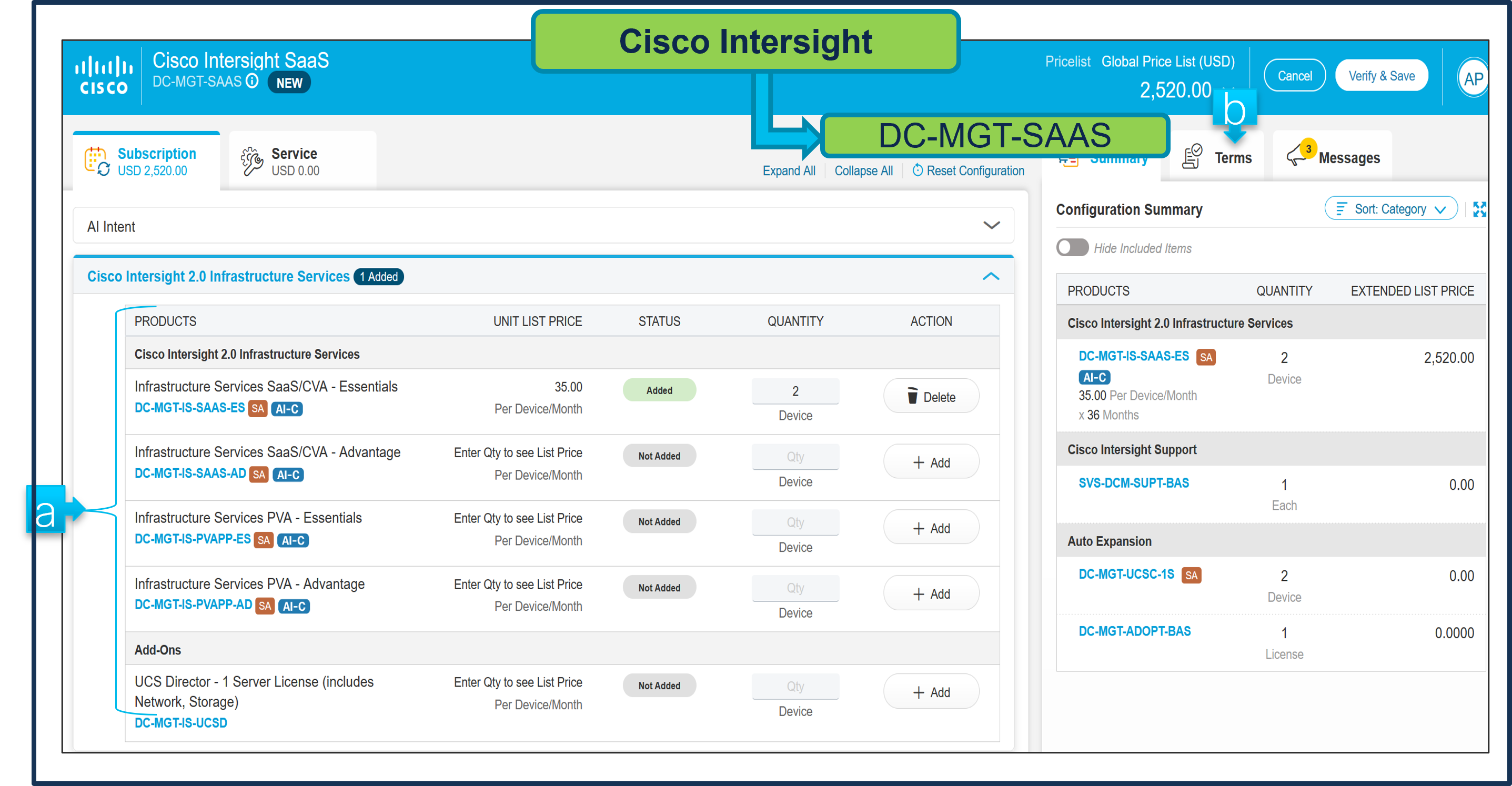
Task: Open the Sort: Category dropdown
Action: tap(1390, 209)
